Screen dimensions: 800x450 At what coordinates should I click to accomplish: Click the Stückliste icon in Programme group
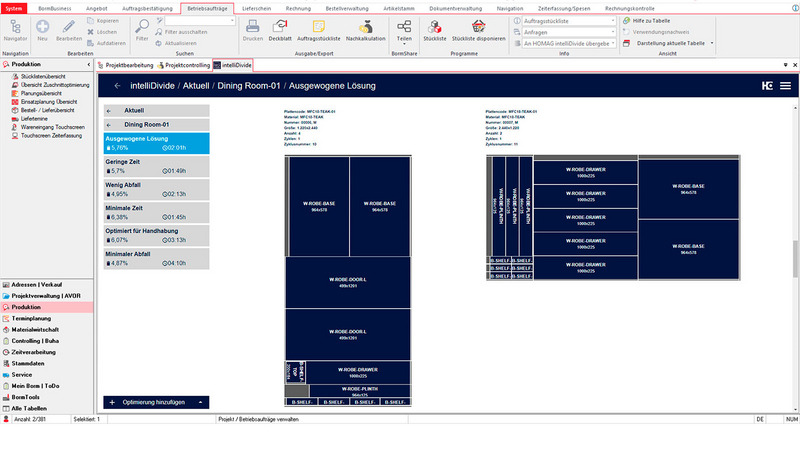click(436, 28)
